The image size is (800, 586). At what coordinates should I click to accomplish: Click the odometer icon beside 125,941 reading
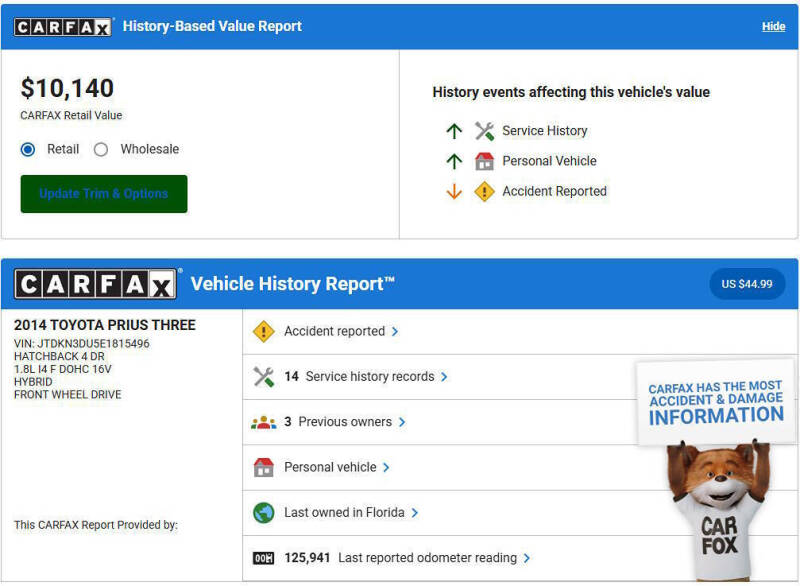263,558
